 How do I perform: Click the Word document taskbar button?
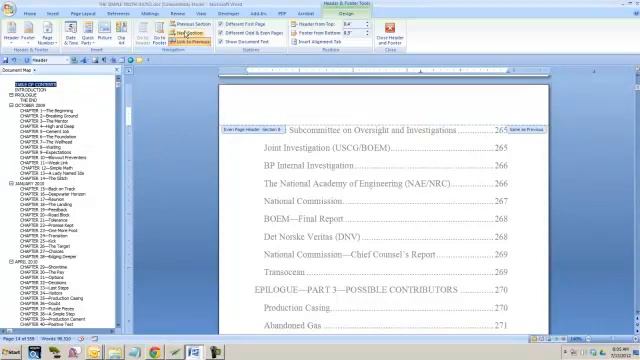[x=194, y=352]
